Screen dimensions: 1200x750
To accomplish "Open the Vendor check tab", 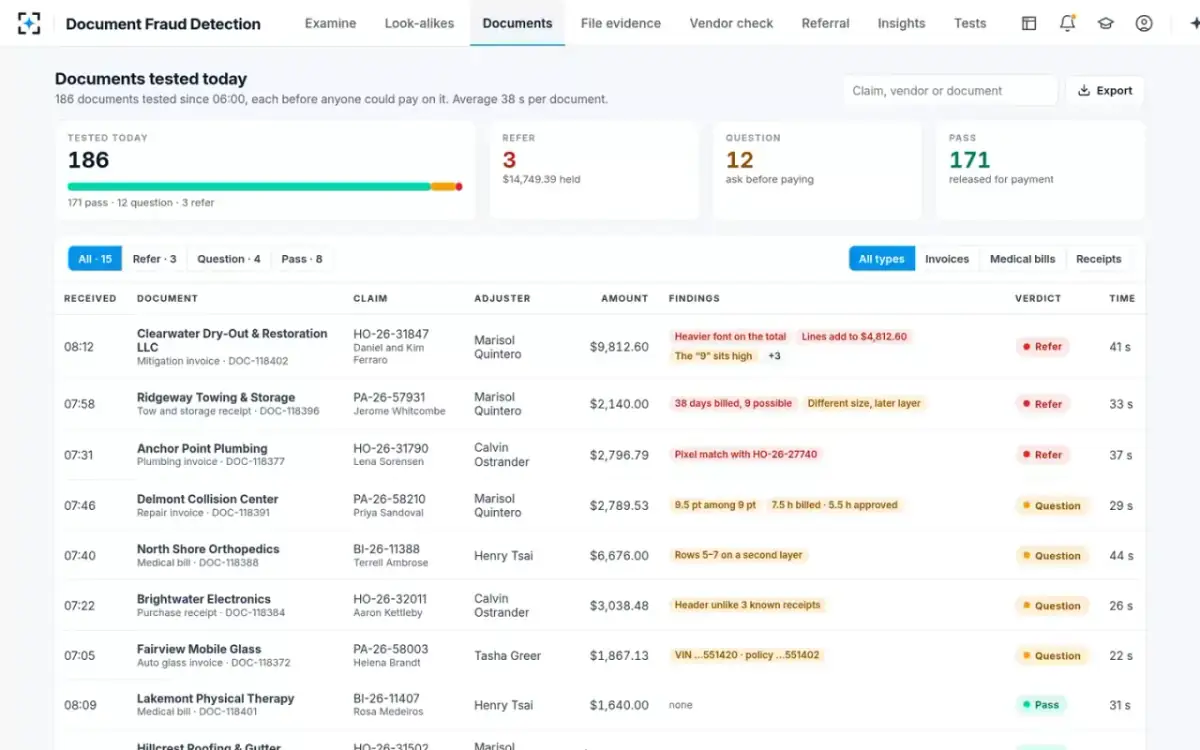I will point(731,23).
